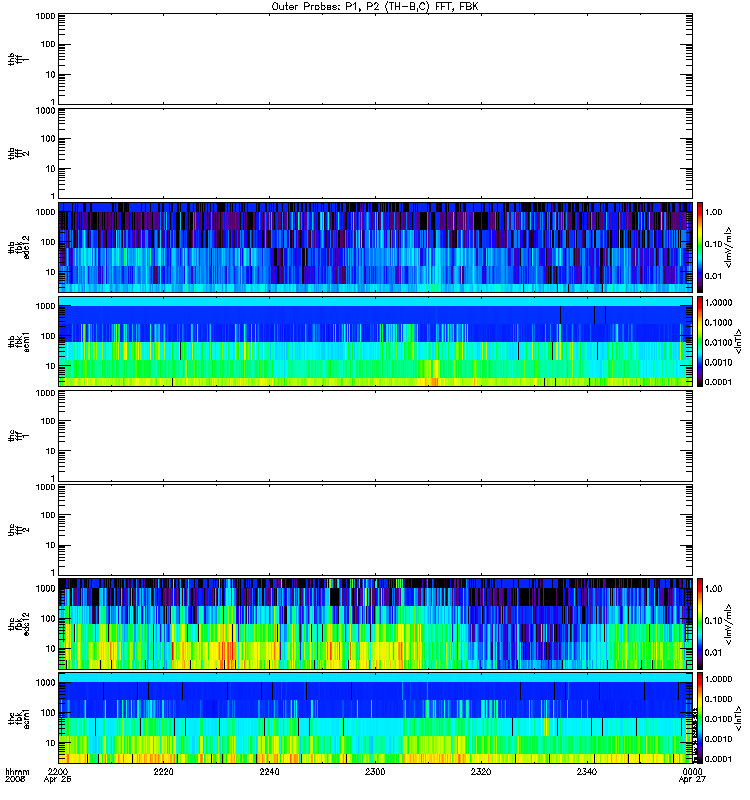Click the y-axis label of the topmost thb panel
Image resolution: width=750 pixels, height=800 pixels.
point(19,59)
